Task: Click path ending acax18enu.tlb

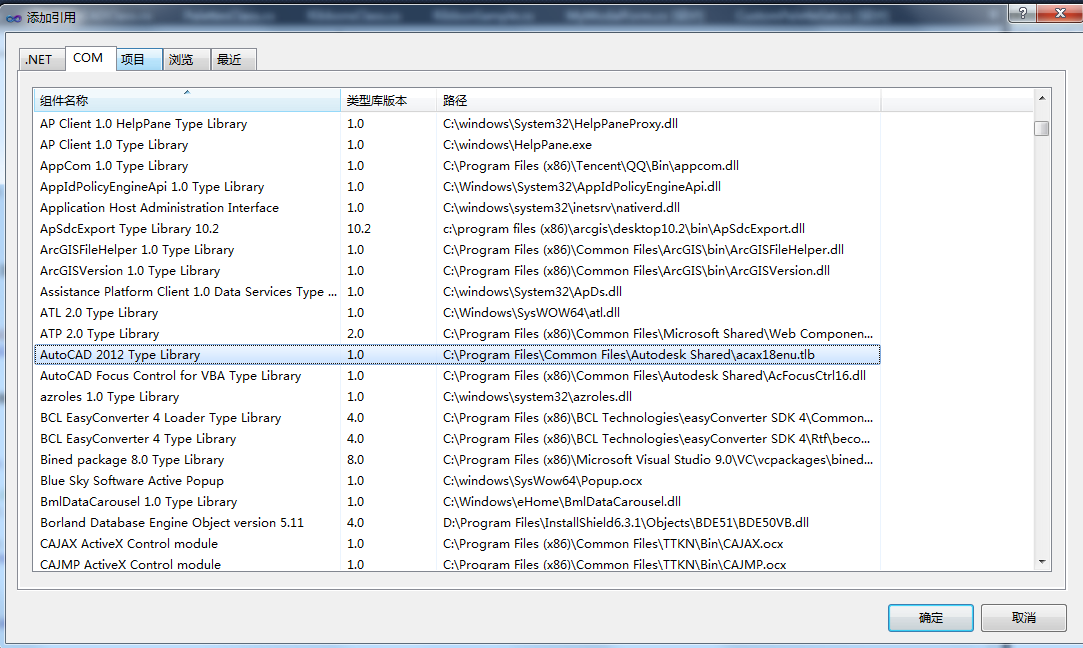Action: (x=629, y=354)
